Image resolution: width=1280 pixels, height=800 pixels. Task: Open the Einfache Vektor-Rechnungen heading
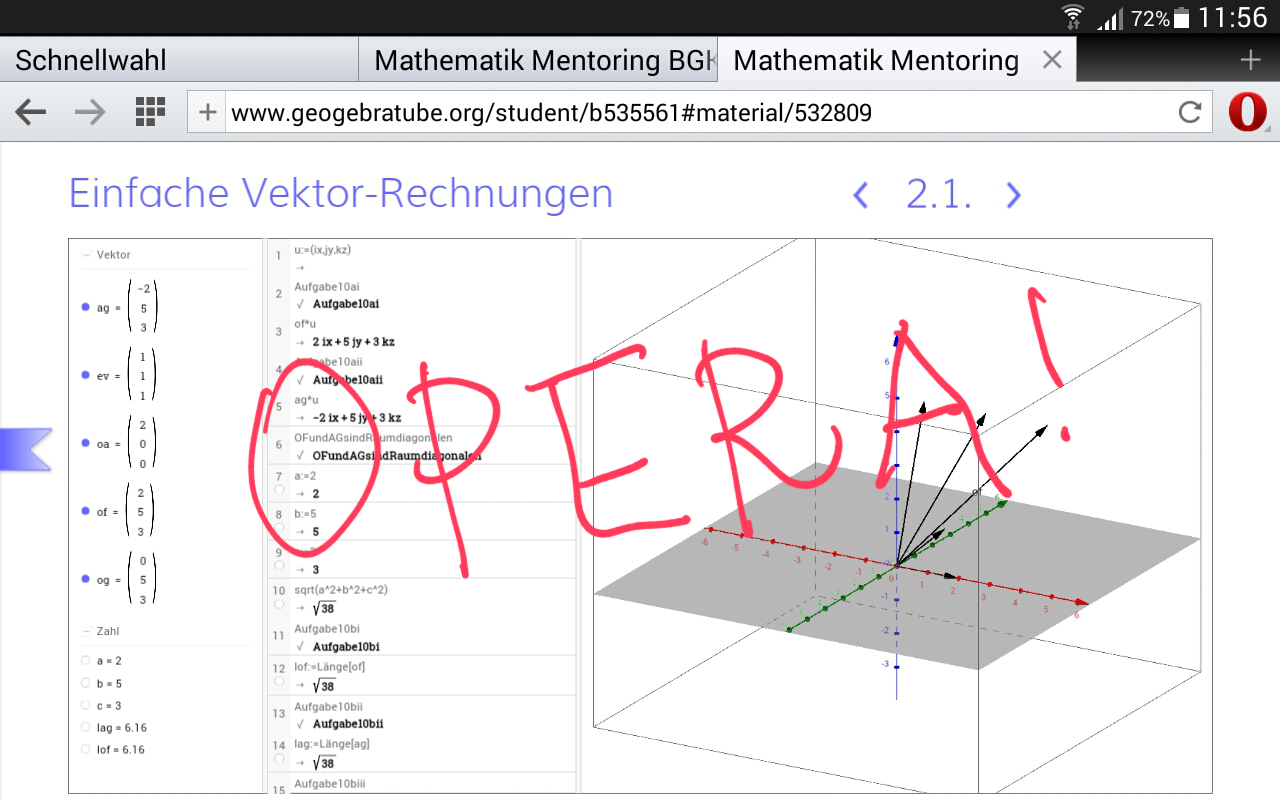(x=340, y=193)
